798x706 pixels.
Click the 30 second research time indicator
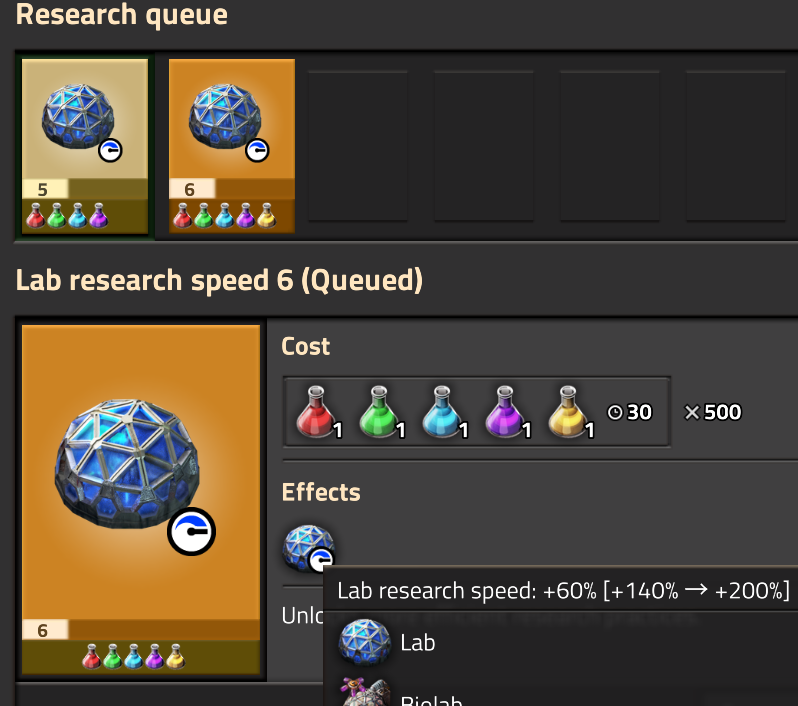[x=630, y=412]
